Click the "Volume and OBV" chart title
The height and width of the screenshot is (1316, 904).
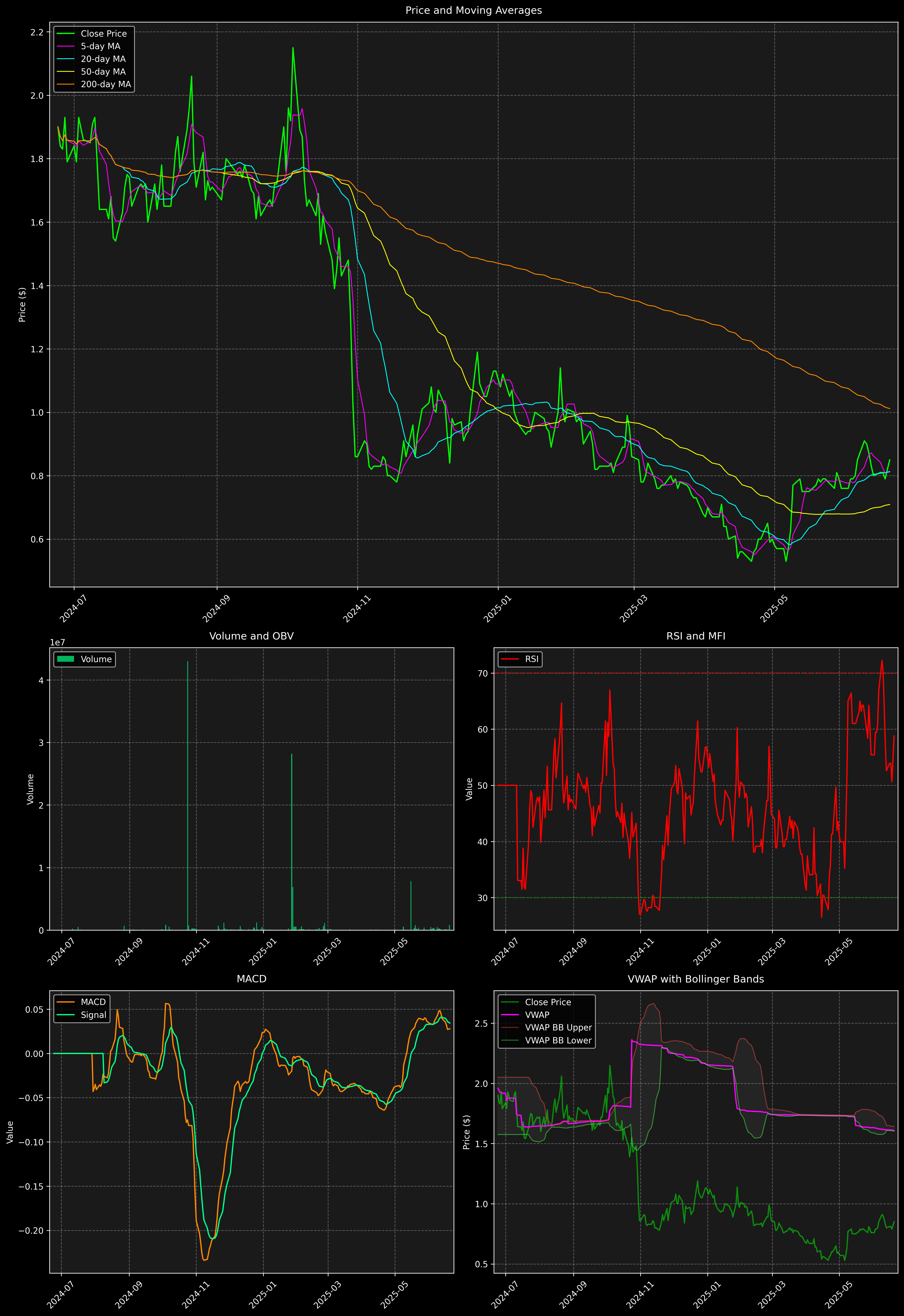[x=252, y=636]
